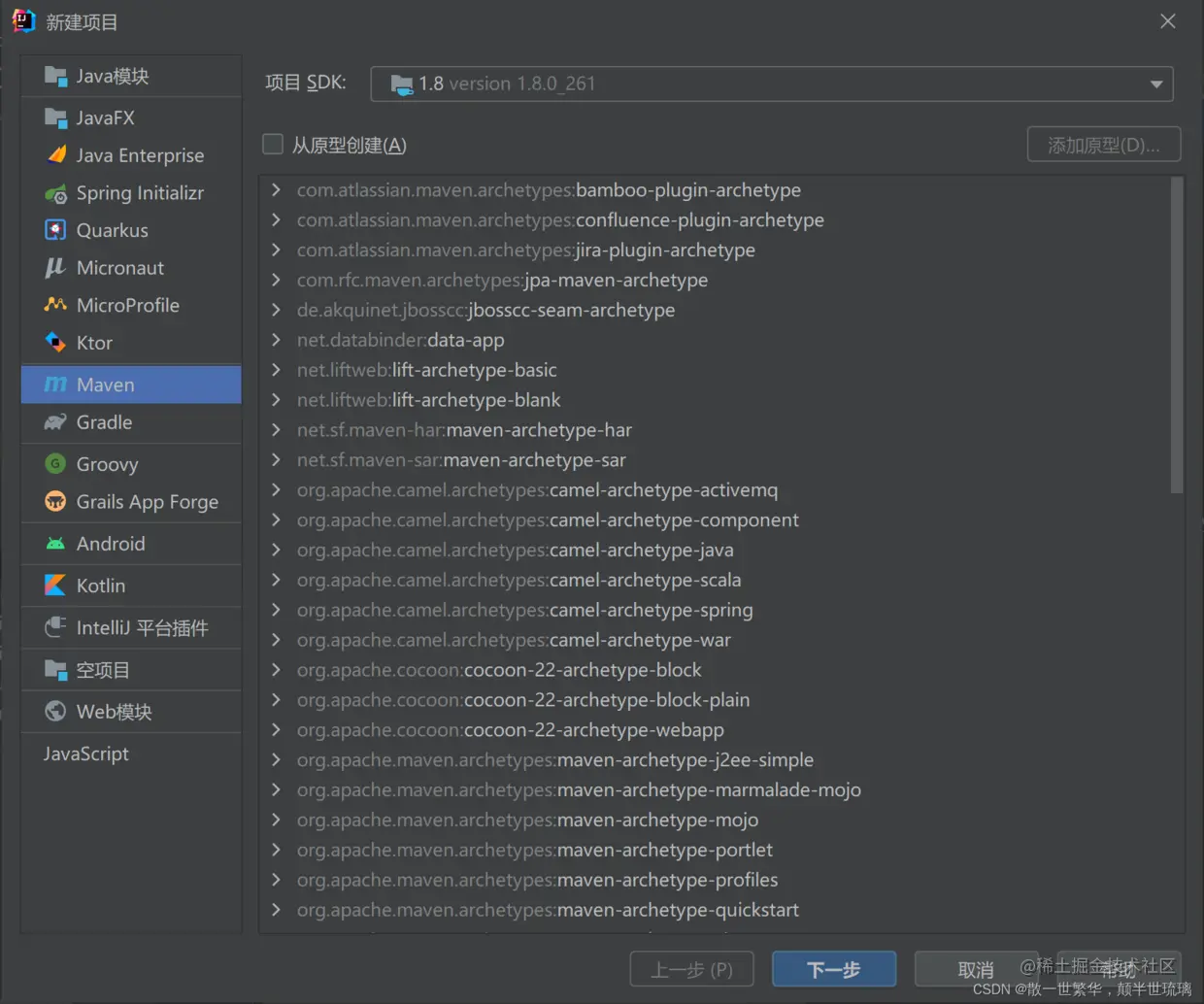Select maven-archetype-mojo row
1204x1004 pixels.
pos(715,820)
